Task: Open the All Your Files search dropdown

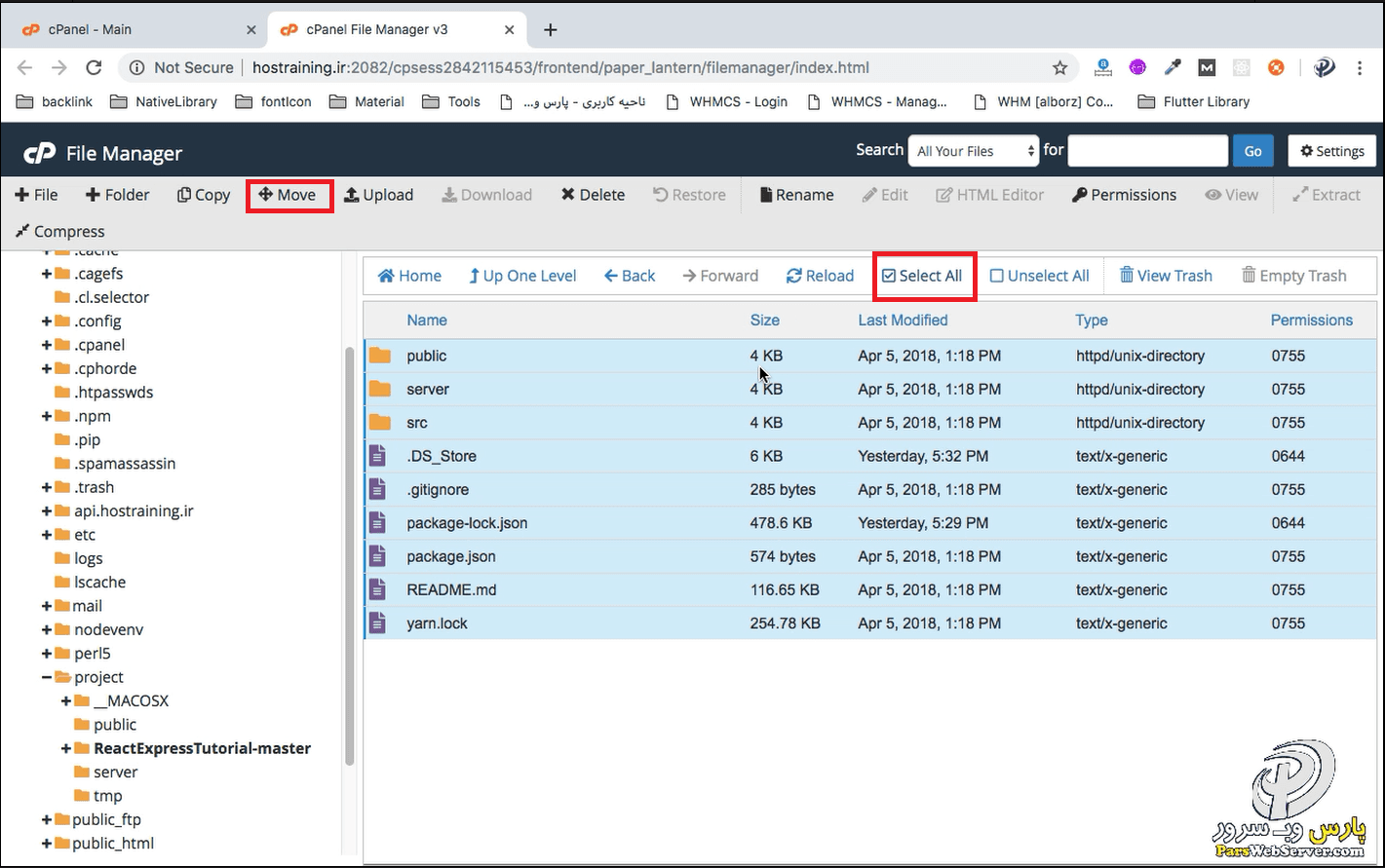Action: pyautogui.click(x=973, y=151)
